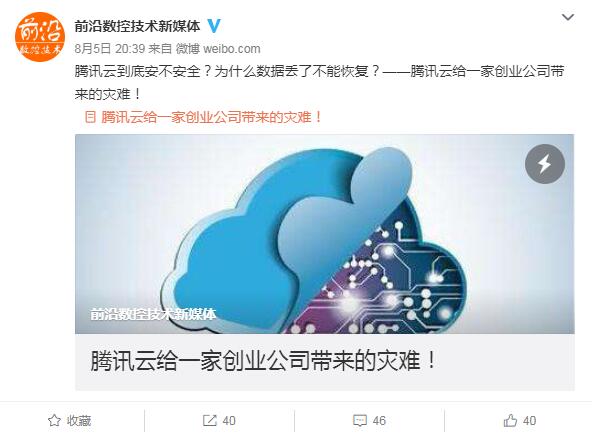592x434 pixels.
Task: Click the repost share arrow icon
Action: (210, 420)
